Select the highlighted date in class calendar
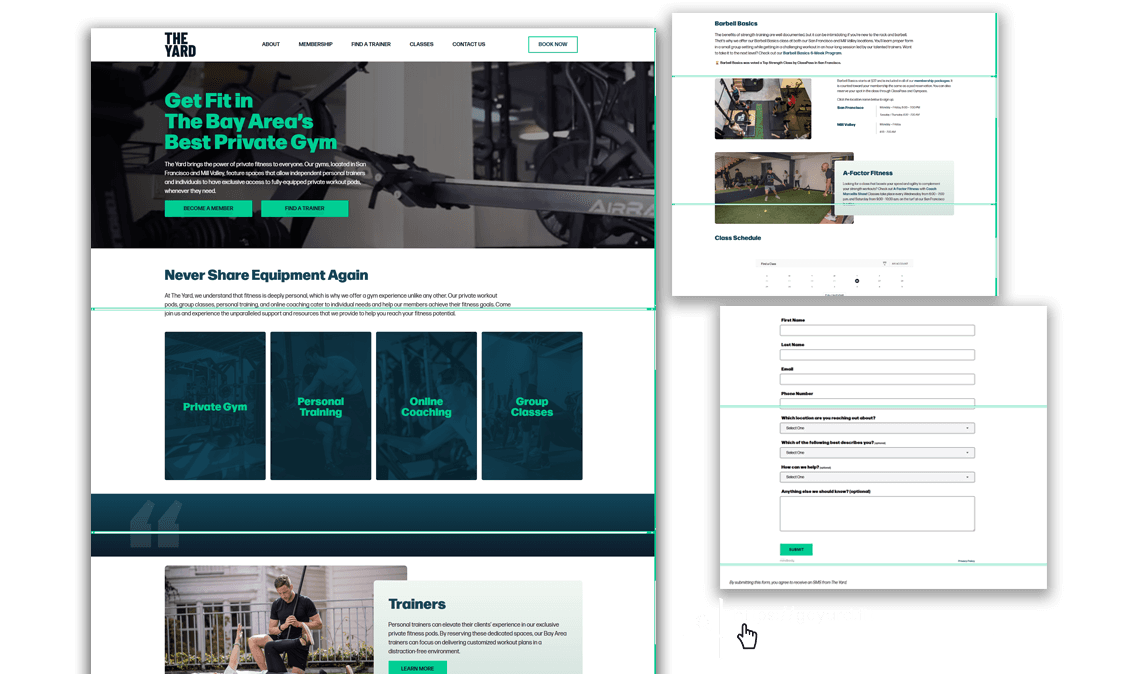This screenshot has height=674, width=1123. pyautogui.click(x=857, y=281)
